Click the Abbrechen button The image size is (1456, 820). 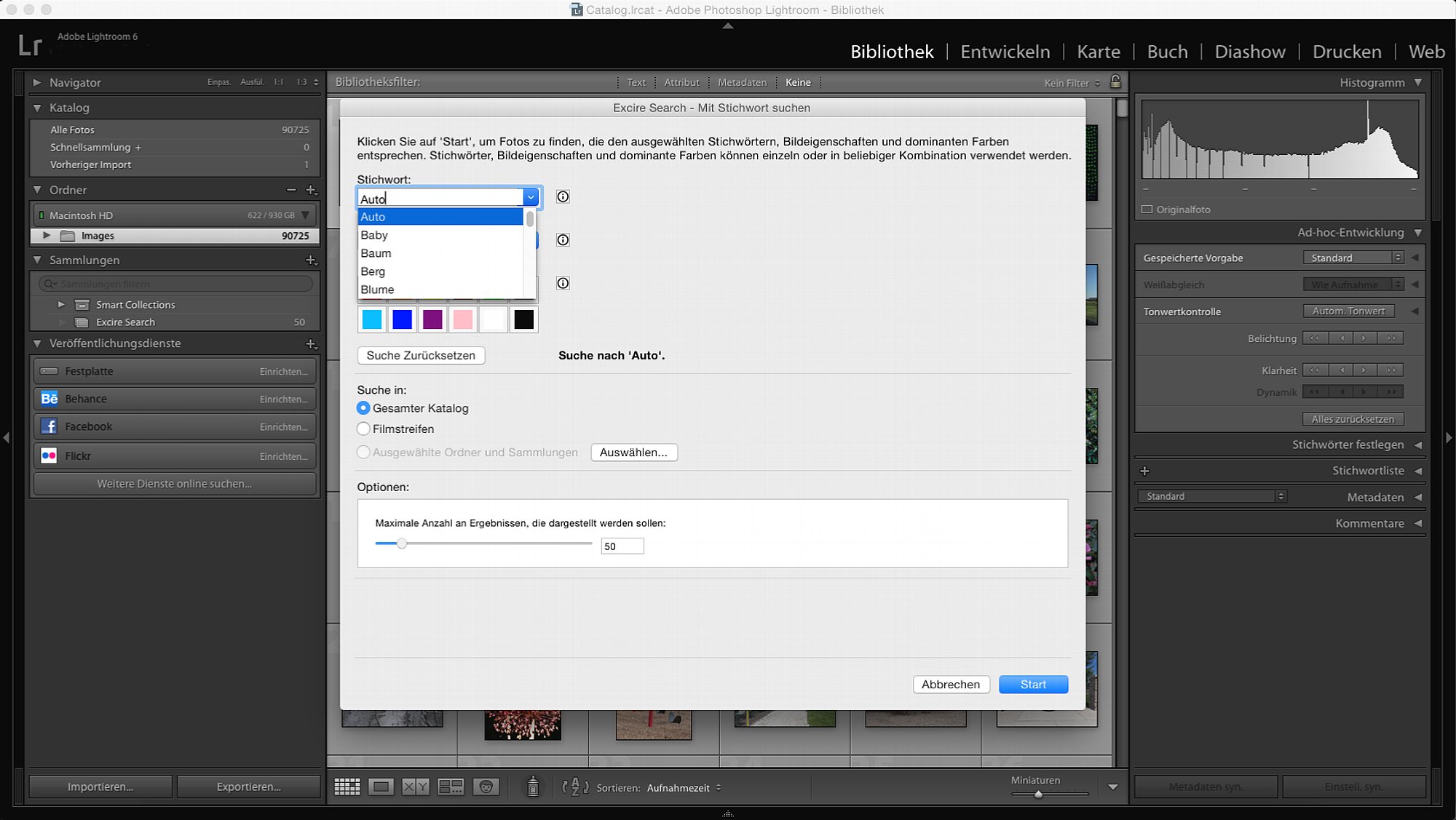[951, 685]
